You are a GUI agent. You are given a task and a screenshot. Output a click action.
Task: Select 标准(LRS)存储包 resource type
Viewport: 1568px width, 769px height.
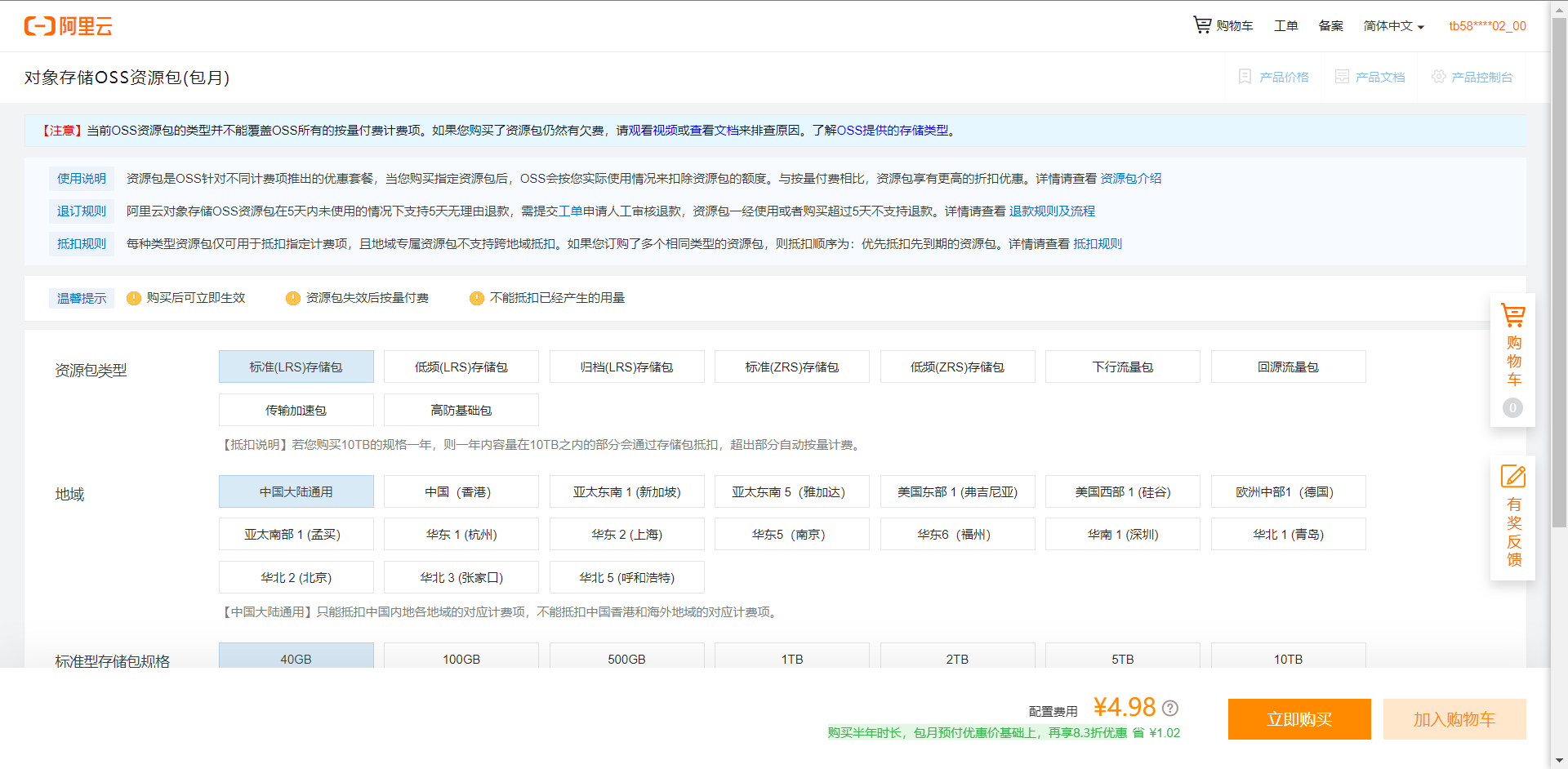coord(296,367)
